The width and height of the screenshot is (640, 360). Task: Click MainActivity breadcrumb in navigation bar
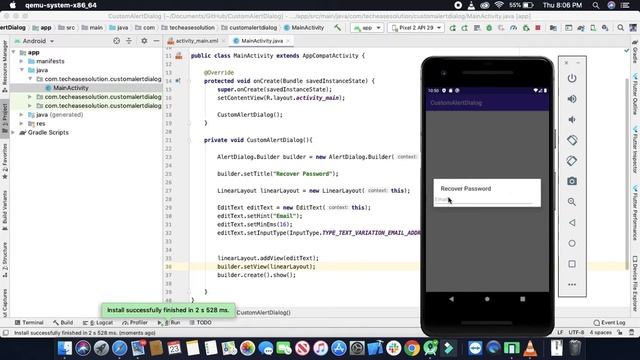click(304, 28)
